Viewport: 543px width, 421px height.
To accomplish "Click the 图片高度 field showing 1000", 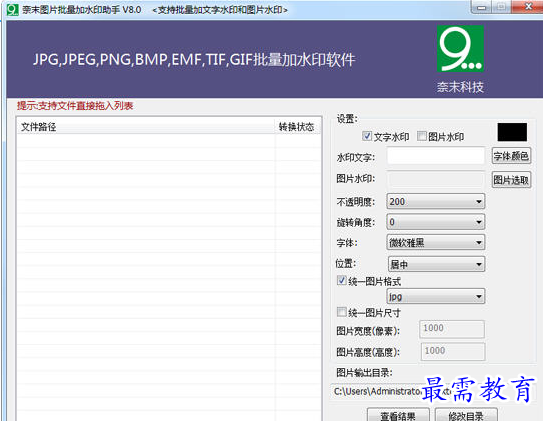I will (x=453, y=352).
